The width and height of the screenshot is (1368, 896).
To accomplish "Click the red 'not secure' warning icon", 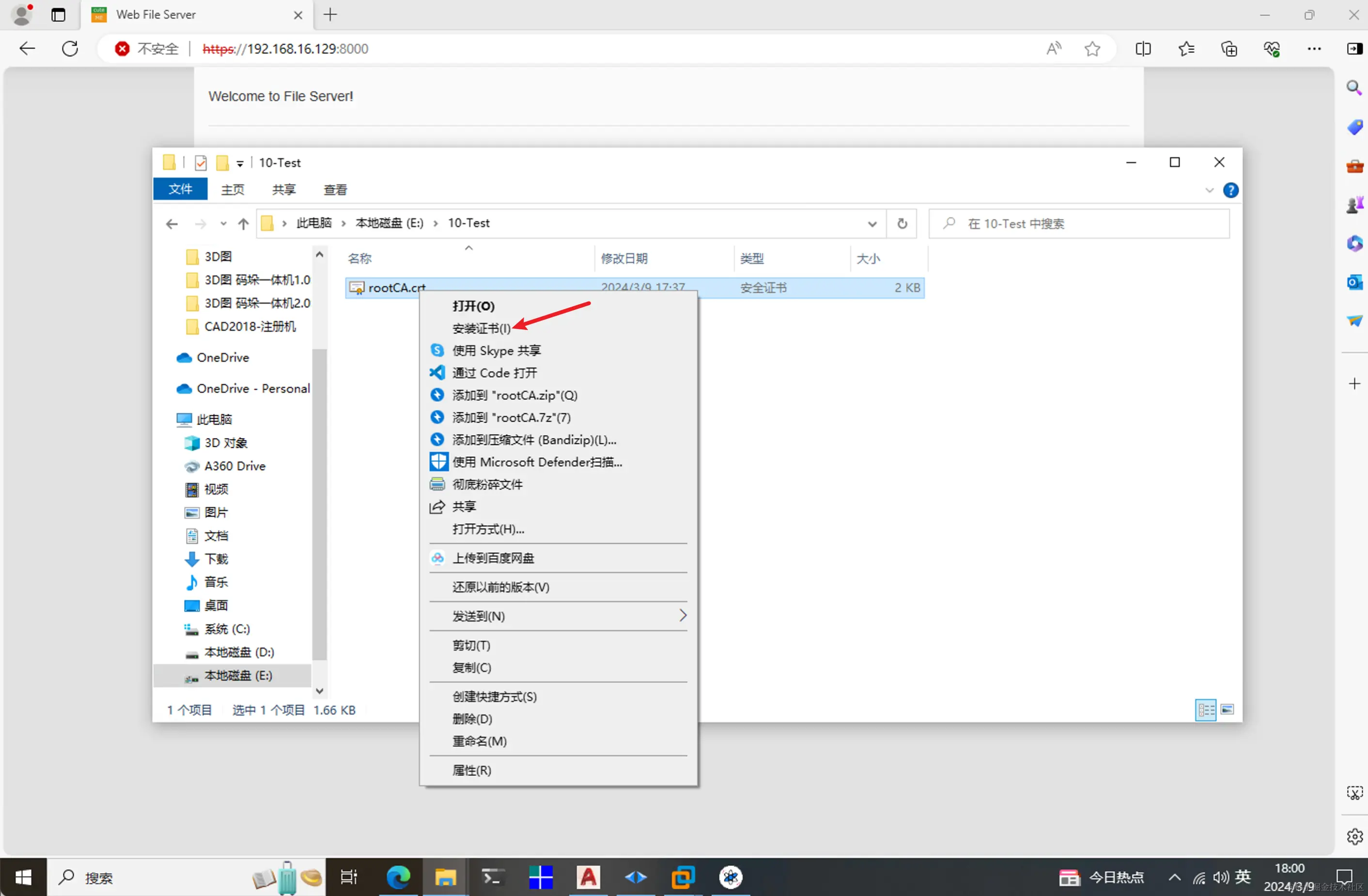I will pyautogui.click(x=122, y=49).
